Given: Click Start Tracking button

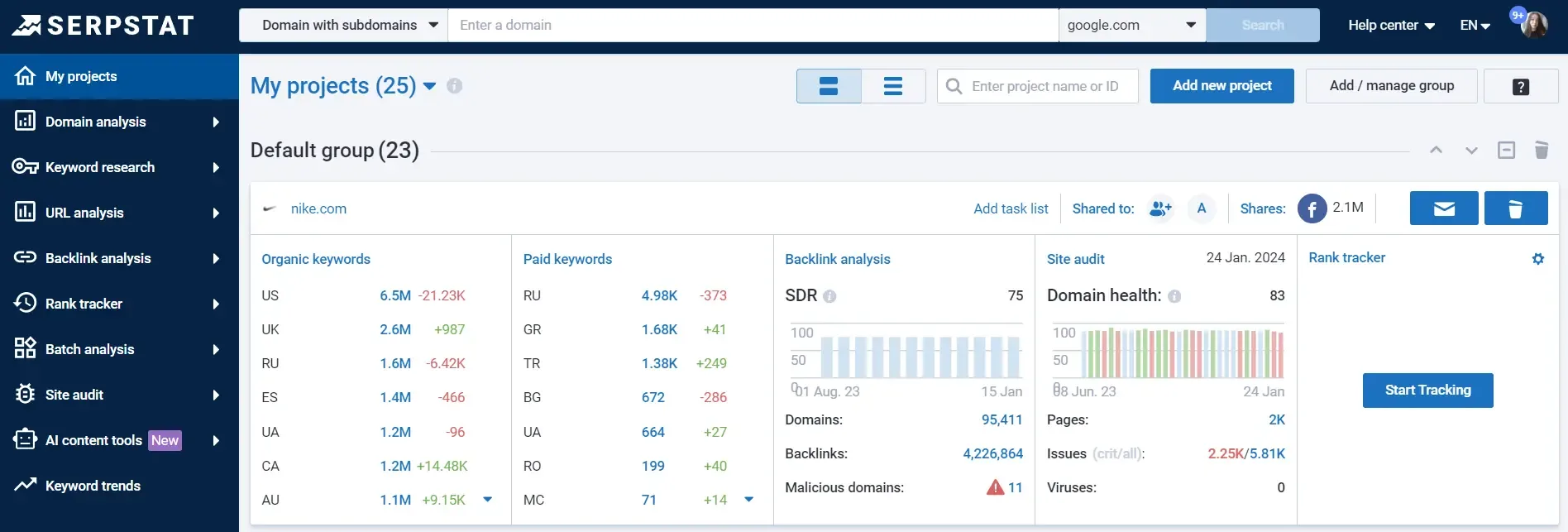Looking at the screenshot, I should coord(1428,391).
